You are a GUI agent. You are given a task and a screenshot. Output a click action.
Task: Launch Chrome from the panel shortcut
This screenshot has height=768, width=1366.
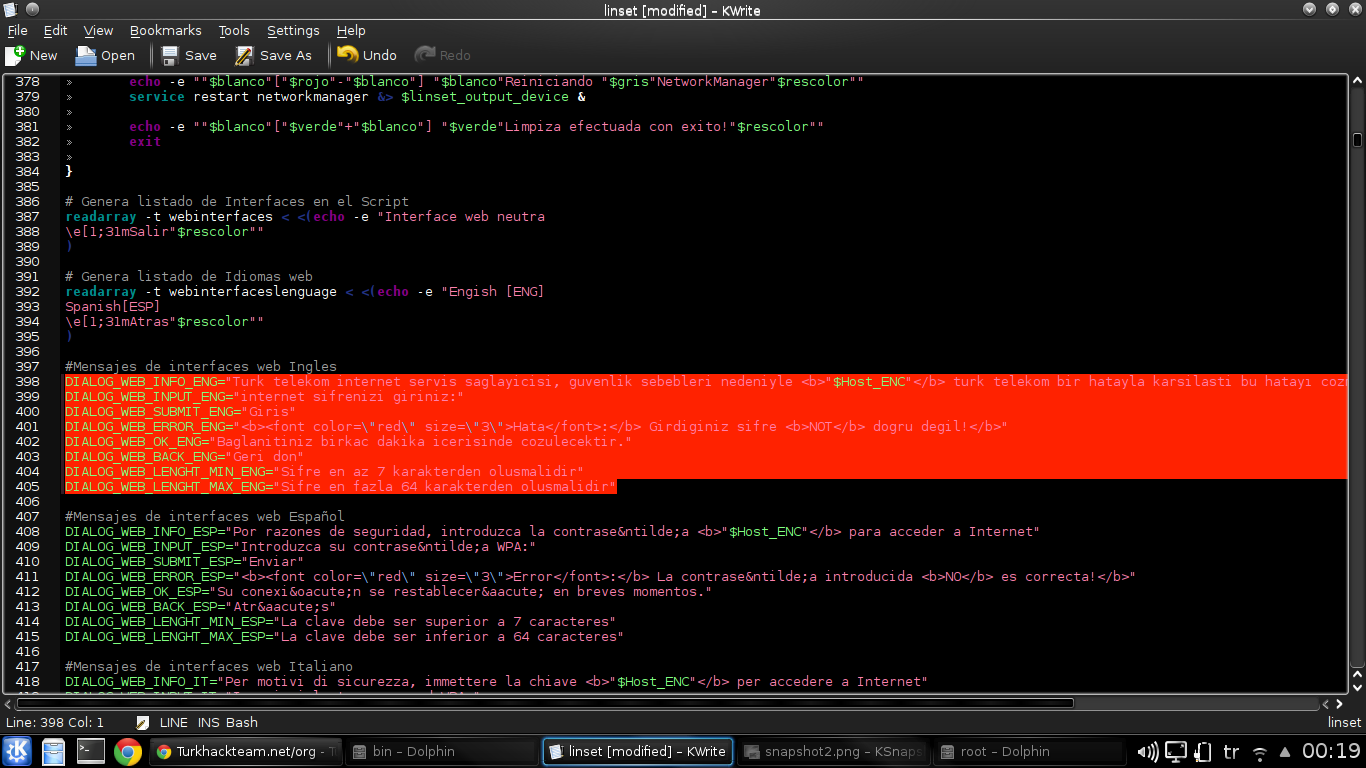127,751
